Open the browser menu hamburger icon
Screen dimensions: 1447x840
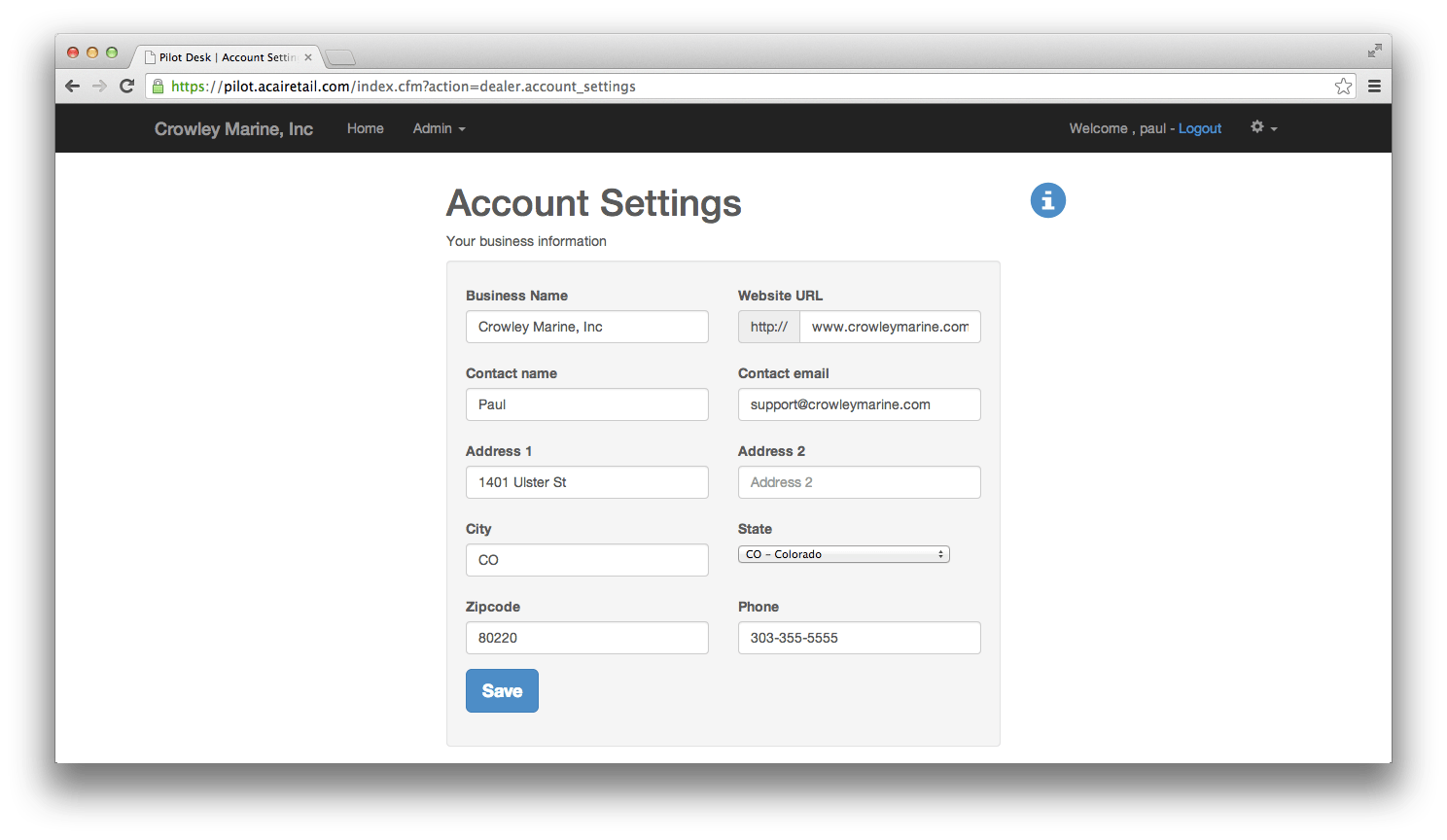[1374, 86]
